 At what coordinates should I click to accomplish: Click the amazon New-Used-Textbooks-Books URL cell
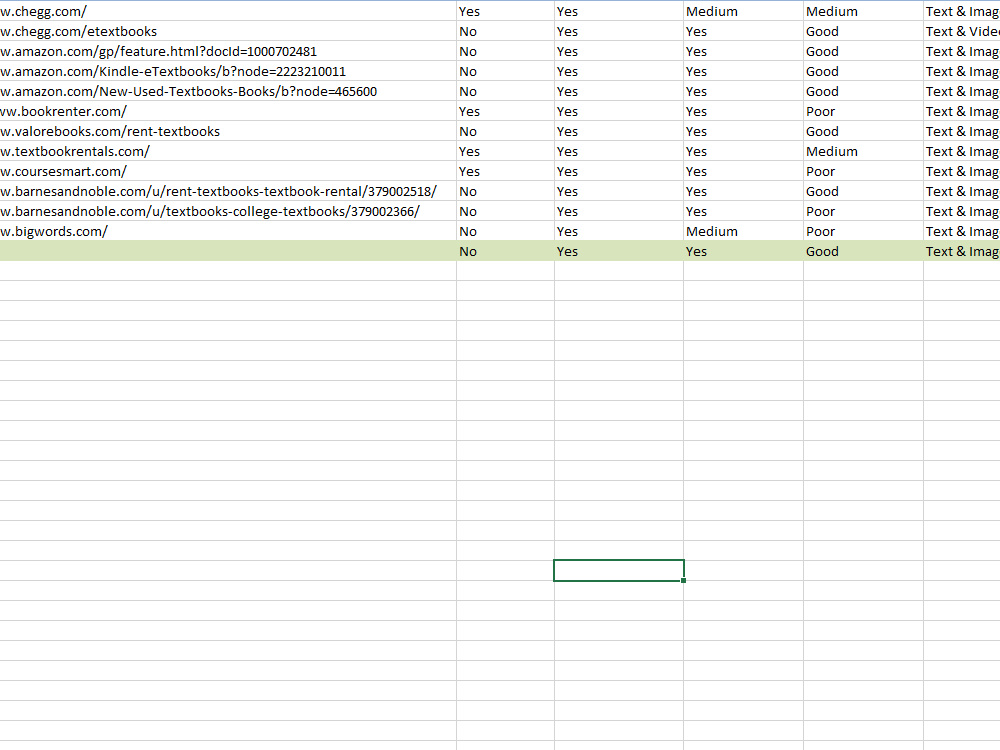228,91
